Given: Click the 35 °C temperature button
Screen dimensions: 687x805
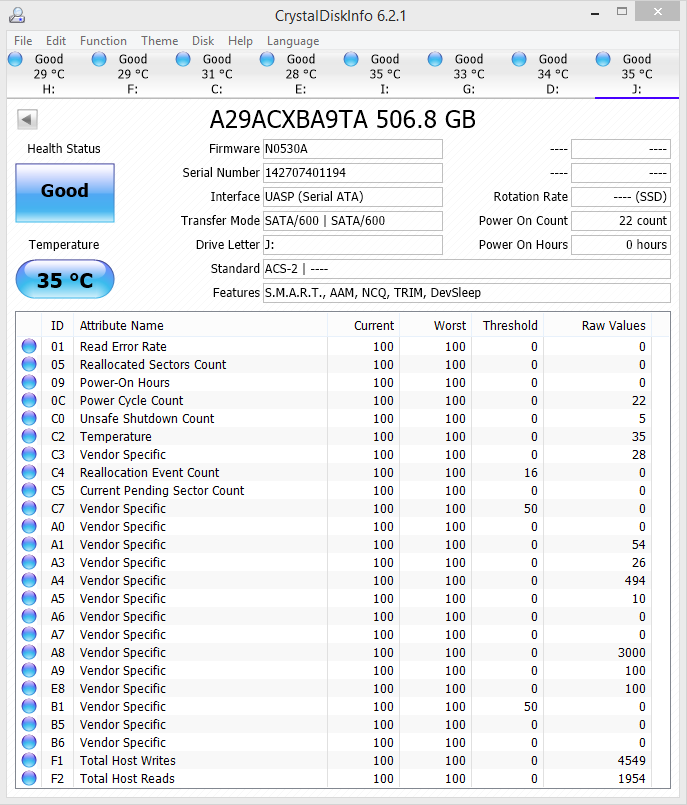Looking at the screenshot, I should click(x=65, y=280).
